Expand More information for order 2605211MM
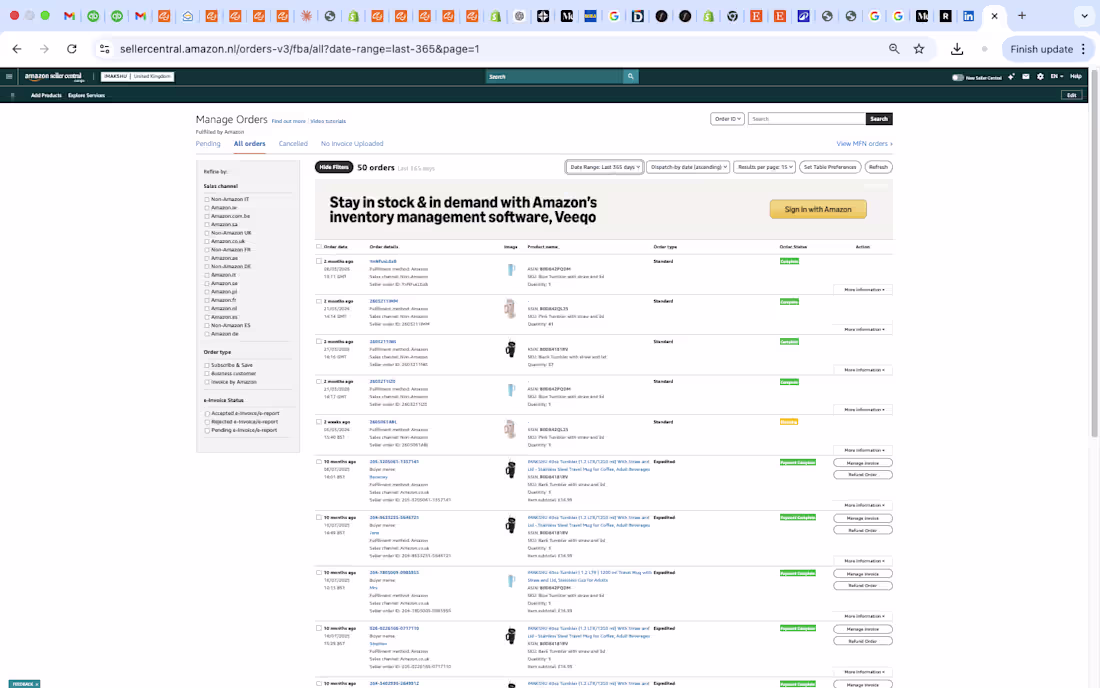Viewport: 1100px width, 688px height. (864, 330)
